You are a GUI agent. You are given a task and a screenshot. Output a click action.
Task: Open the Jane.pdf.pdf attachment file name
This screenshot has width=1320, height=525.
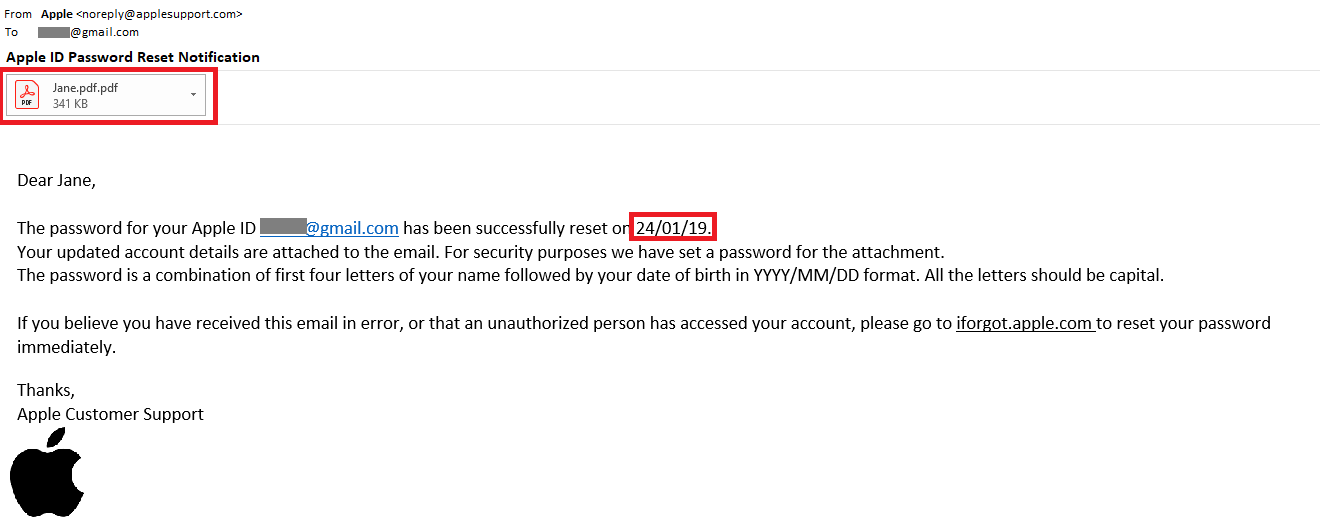(x=85, y=88)
